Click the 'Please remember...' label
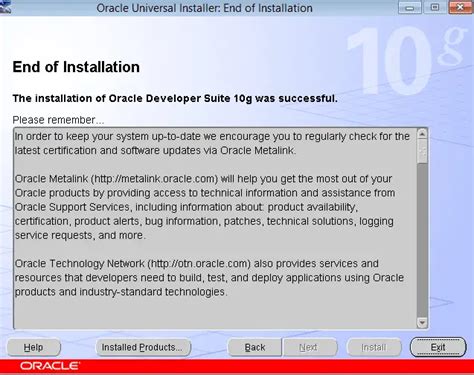 click(x=58, y=120)
